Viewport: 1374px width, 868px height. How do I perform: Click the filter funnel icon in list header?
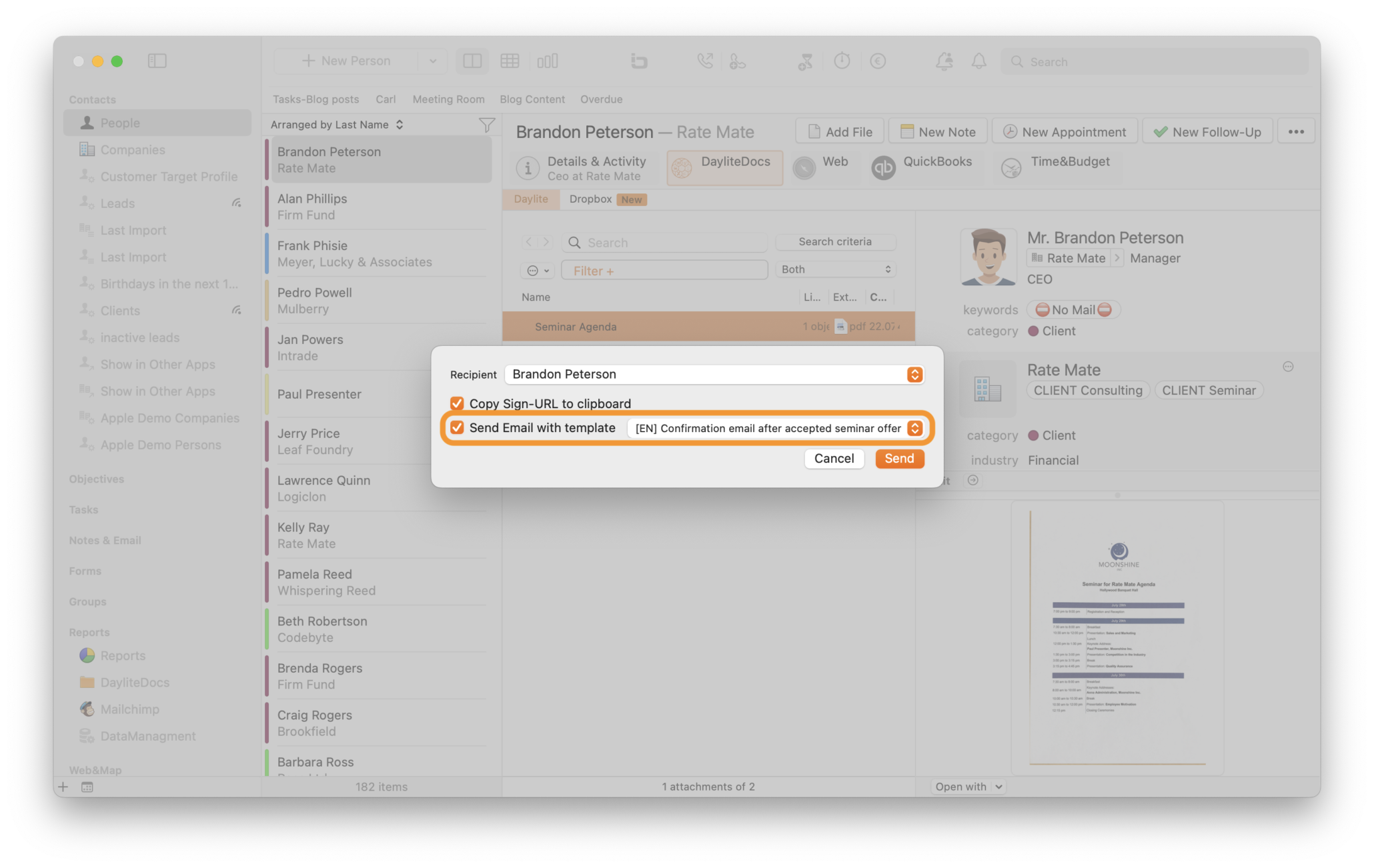point(487,125)
